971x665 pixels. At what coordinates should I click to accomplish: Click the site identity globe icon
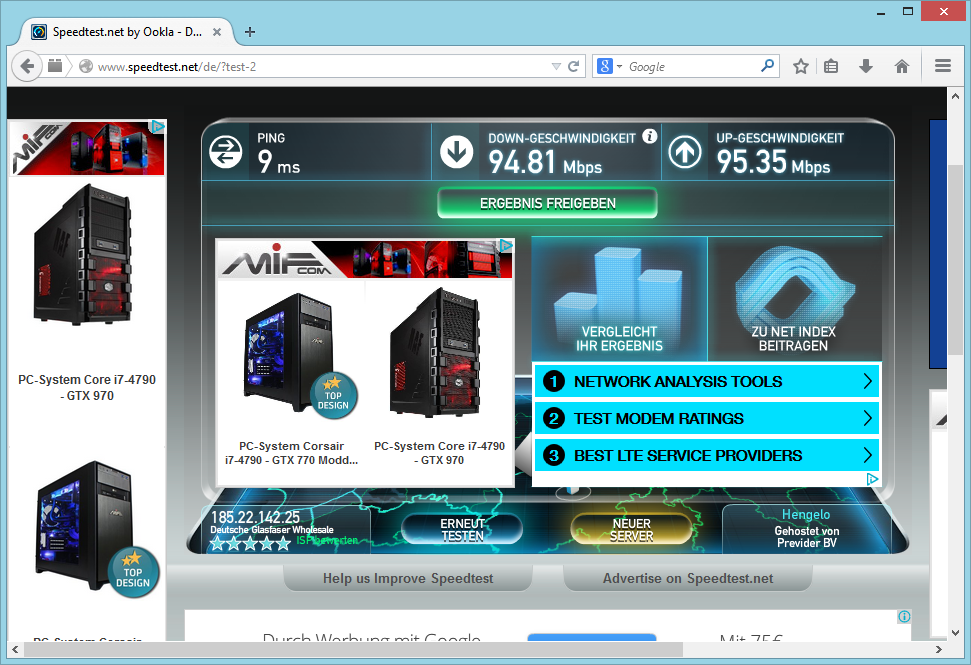86,66
